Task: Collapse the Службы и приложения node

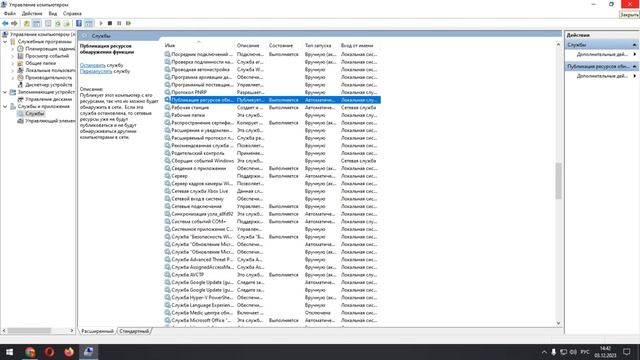Action: [5, 107]
